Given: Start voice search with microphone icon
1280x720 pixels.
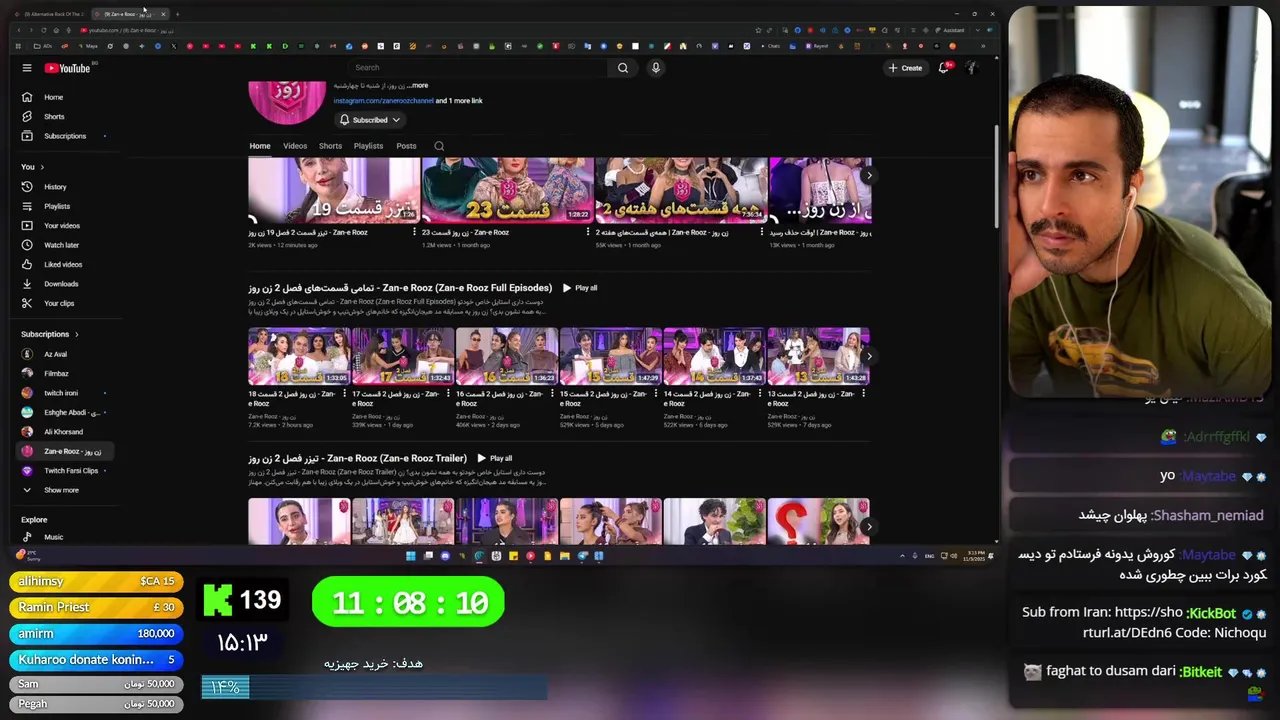Looking at the screenshot, I should [656, 68].
